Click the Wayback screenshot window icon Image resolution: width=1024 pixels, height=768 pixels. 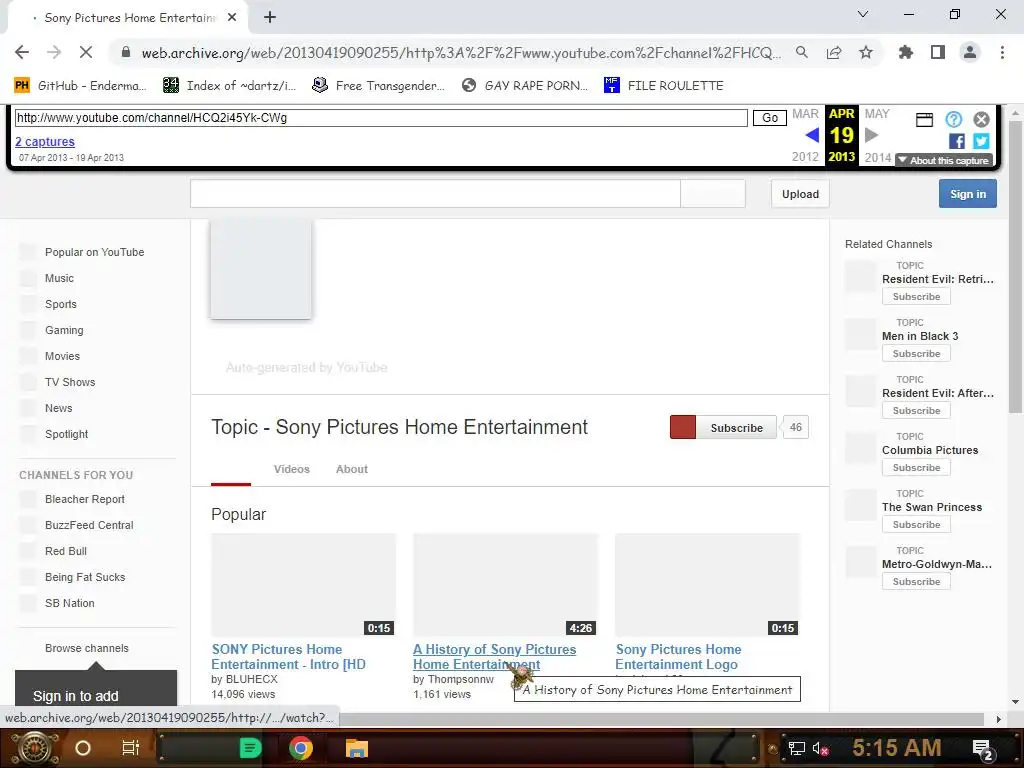[924, 120]
